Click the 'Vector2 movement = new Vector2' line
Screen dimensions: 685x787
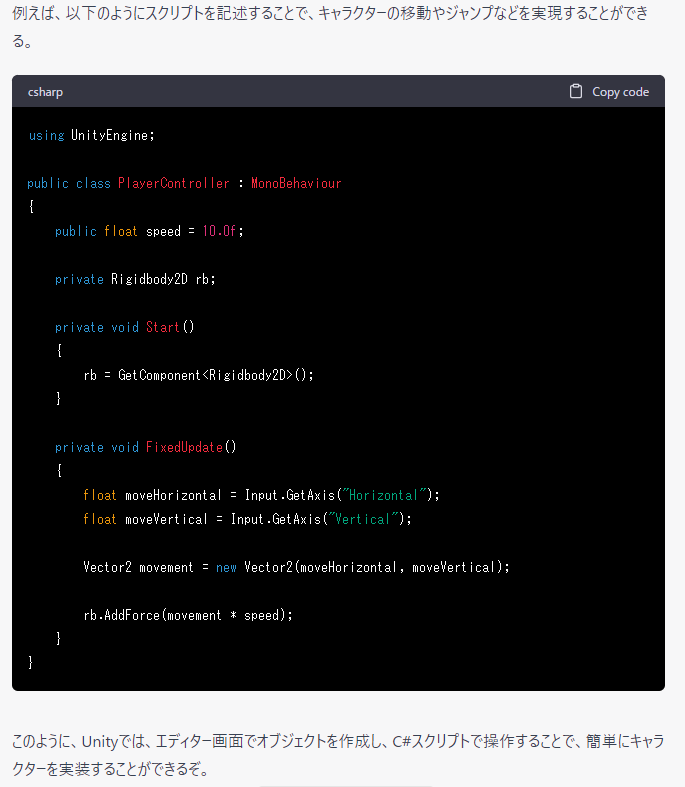296,567
